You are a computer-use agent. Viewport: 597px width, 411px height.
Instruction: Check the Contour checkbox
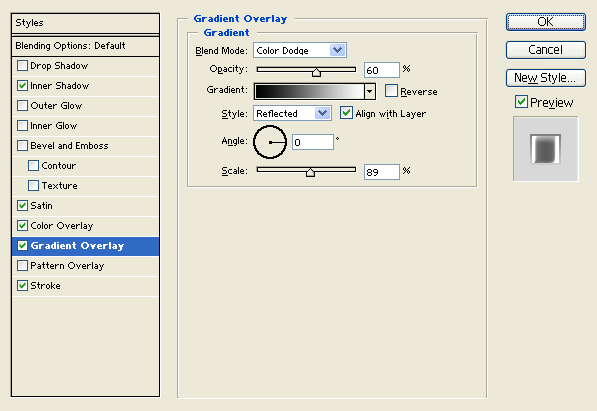pos(34,166)
